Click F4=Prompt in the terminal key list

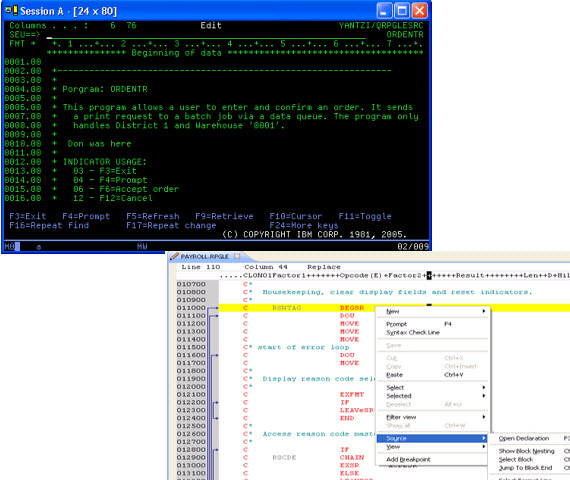pyautogui.click(x=86, y=216)
